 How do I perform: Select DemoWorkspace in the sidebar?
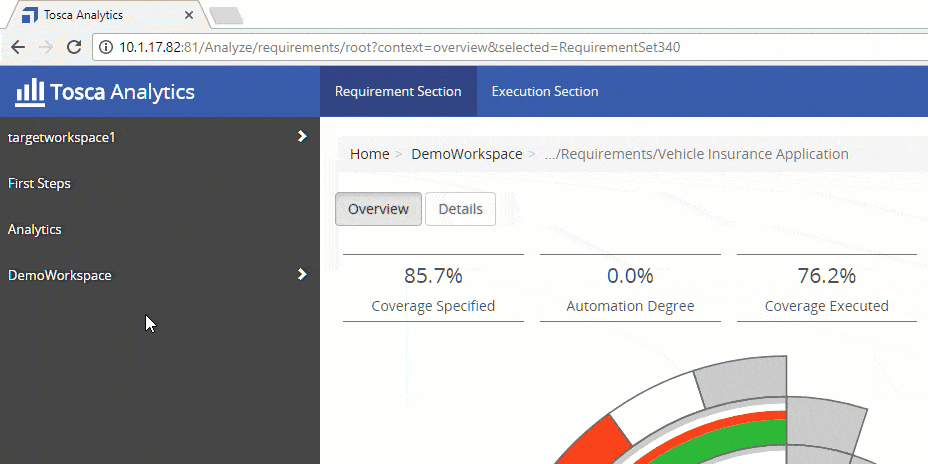click(x=59, y=275)
